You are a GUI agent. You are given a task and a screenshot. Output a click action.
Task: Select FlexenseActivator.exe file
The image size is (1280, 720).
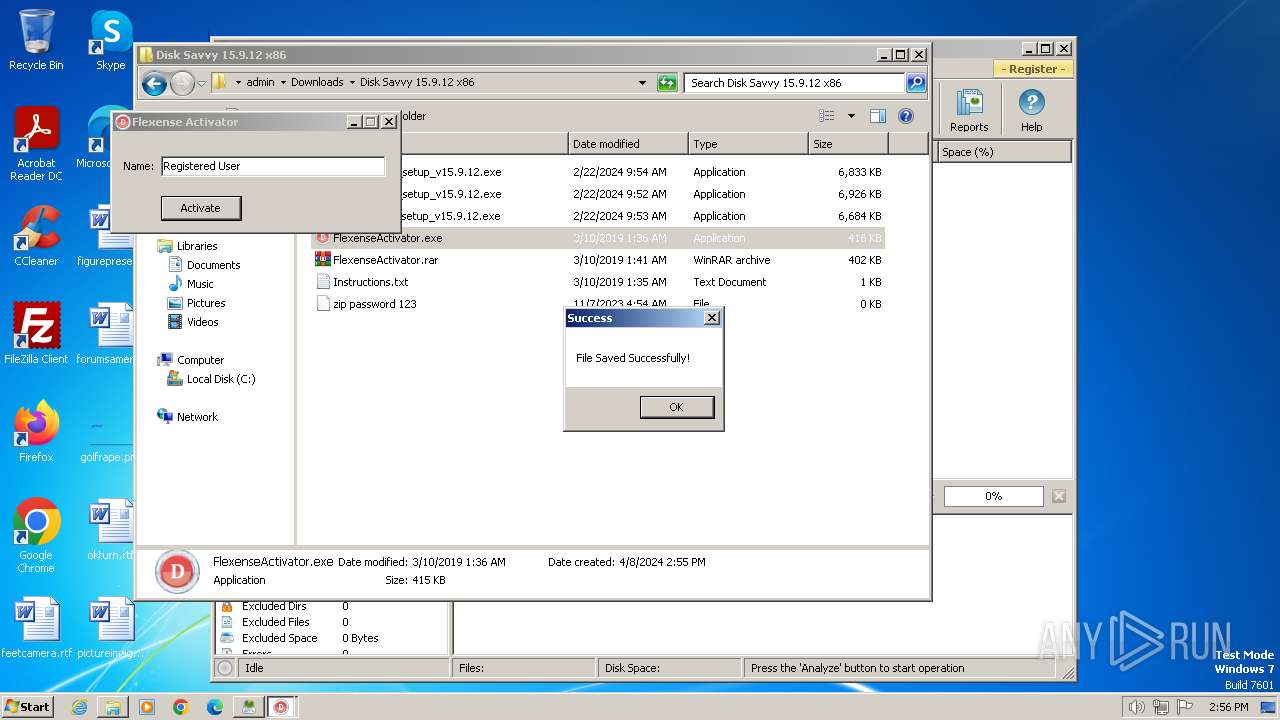pos(598,238)
